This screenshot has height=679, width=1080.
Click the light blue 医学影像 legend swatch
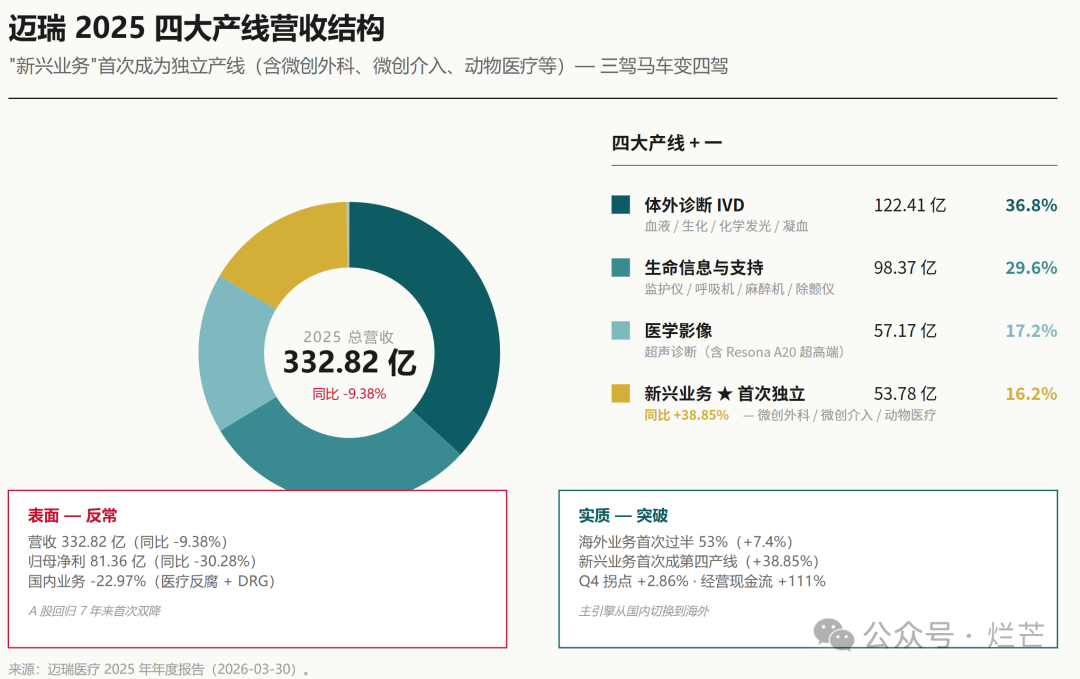click(x=621, y=330)
